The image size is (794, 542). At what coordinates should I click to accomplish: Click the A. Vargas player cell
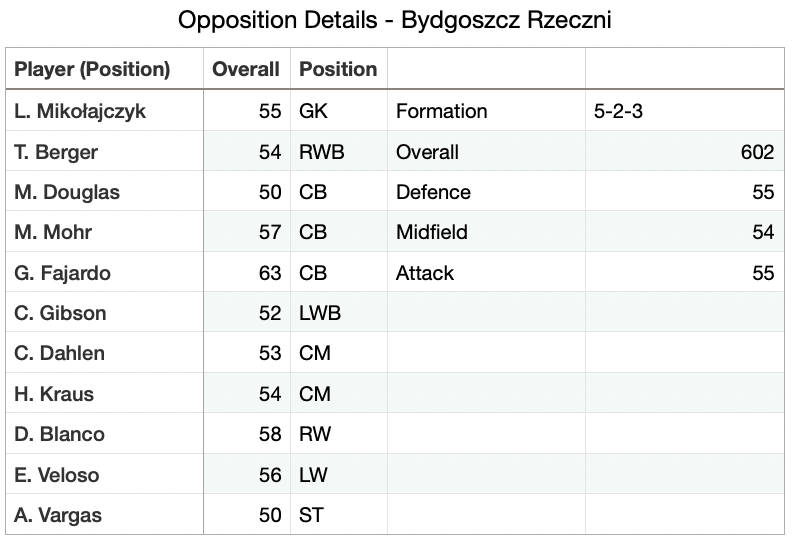coord(58,516)
